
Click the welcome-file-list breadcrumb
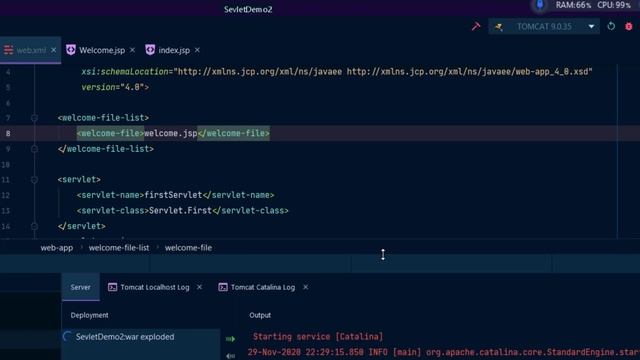[x=119, y=248]
